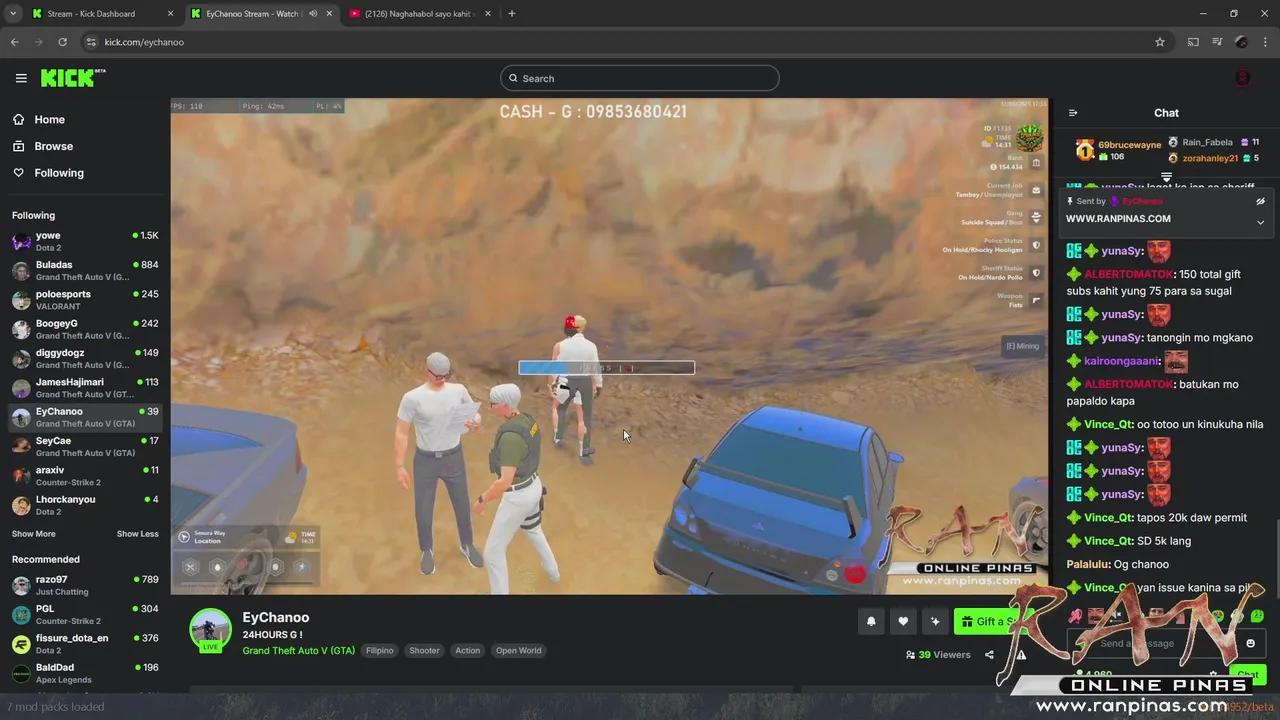The image size is (1280, 720).
Task: Open Lhorckanyou channel
Action: (x=85, y=505)
